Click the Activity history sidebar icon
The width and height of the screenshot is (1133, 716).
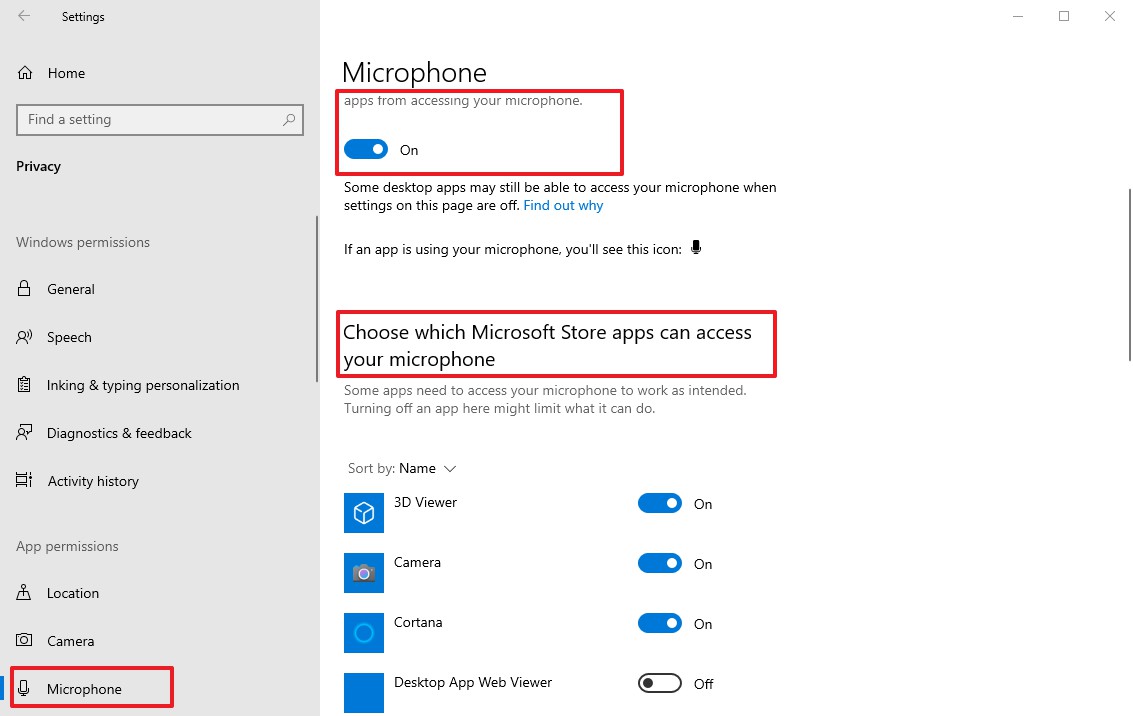(x=25, y=481)
